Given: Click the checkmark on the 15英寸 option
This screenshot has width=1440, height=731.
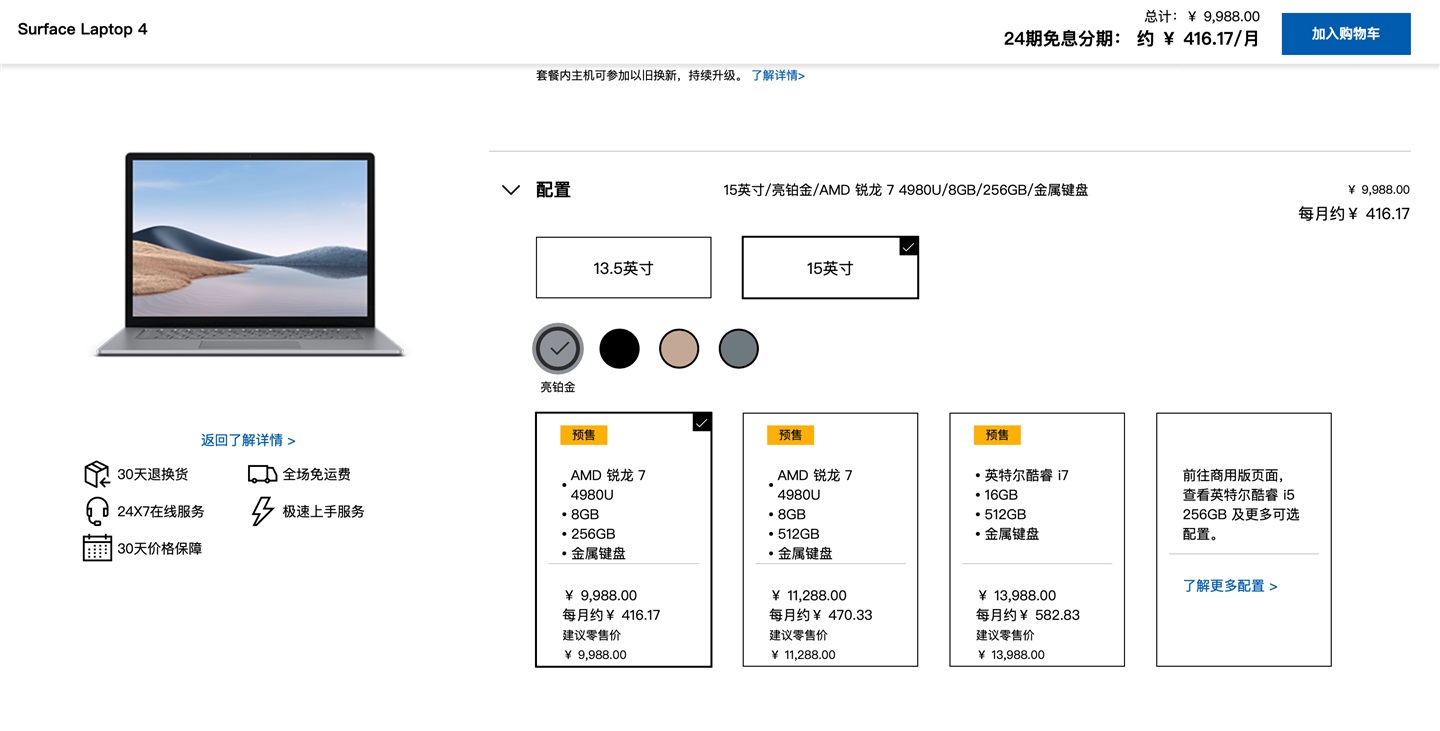Looking at the screenshot, I should (907, 246).
